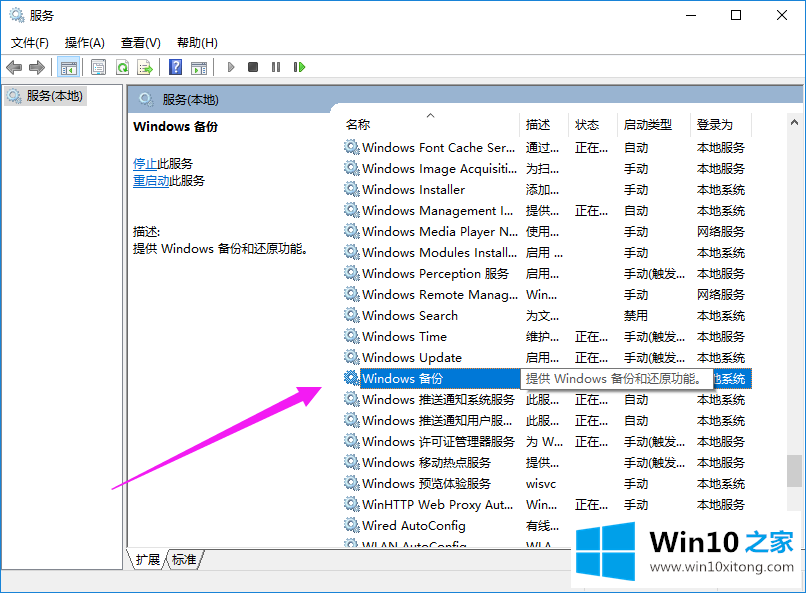Select Windows 推送通知系统服务 row

point(547,399)
